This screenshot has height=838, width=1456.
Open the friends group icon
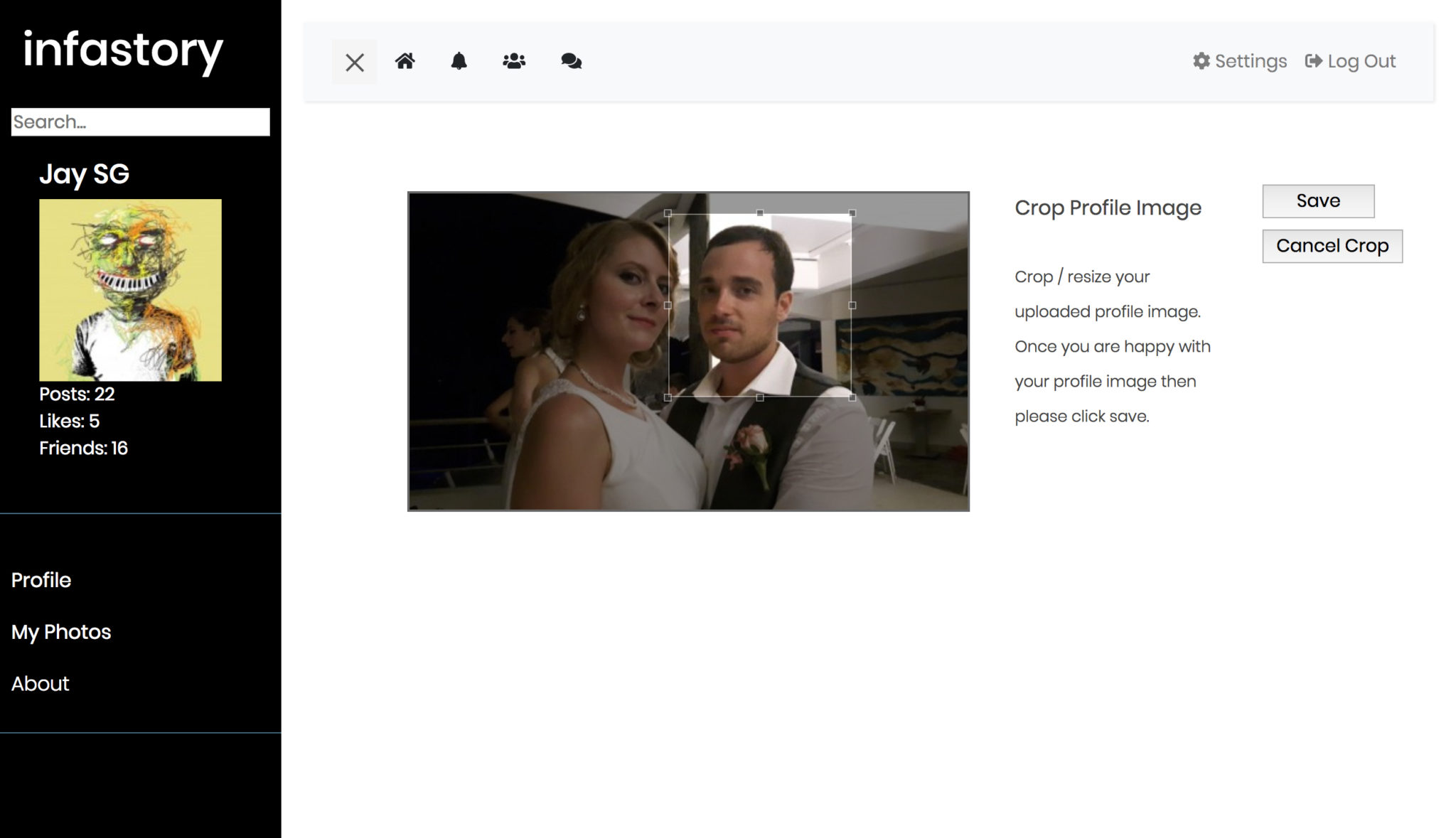[514, 61]
